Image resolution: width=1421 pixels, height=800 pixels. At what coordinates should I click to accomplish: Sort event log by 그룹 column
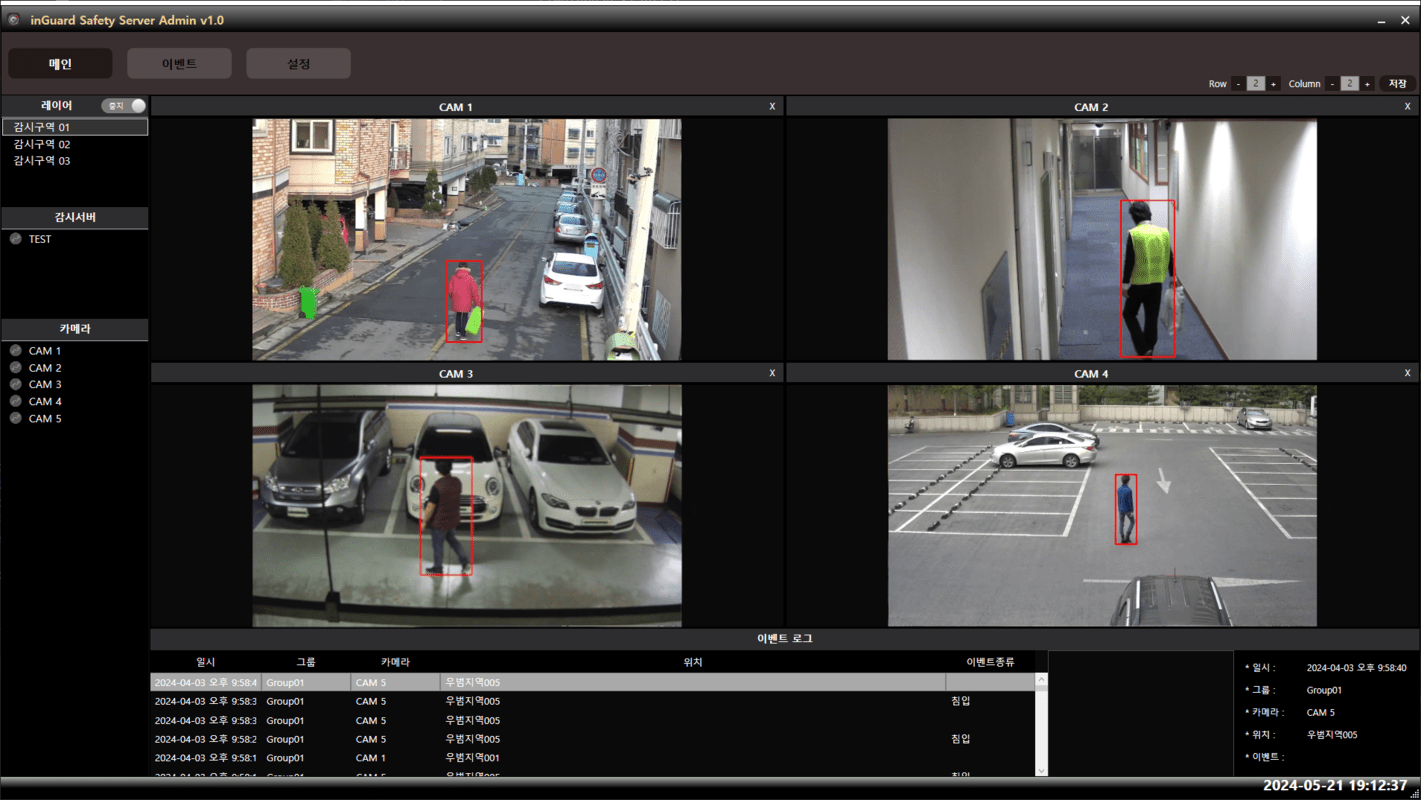[x=306, y=662]
